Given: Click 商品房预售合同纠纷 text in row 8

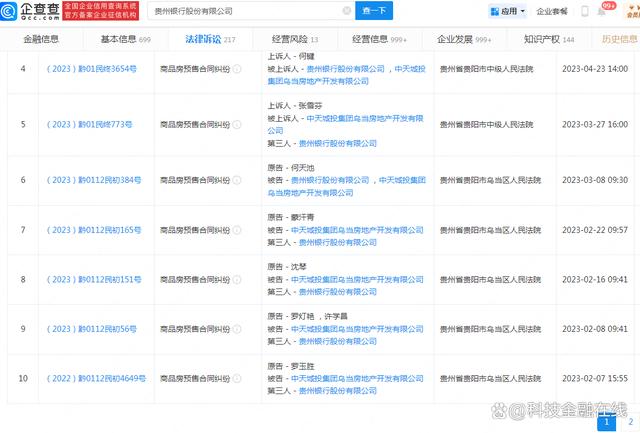Looking at the screenshot, I should [195, 280].
